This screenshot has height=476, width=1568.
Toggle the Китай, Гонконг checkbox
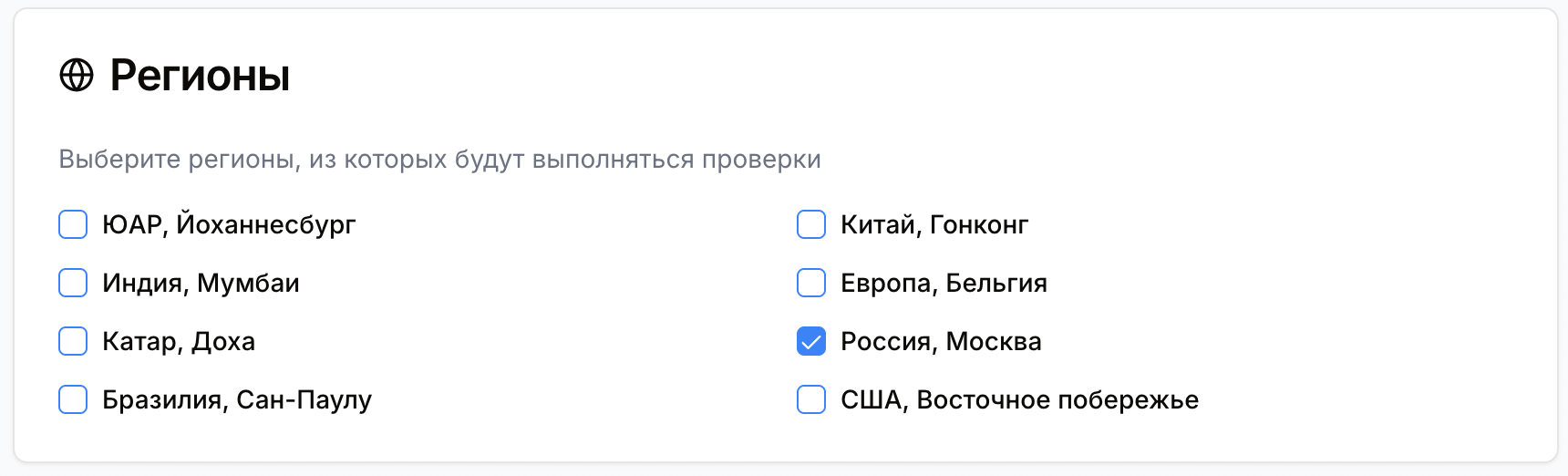[x=811, y=224]
